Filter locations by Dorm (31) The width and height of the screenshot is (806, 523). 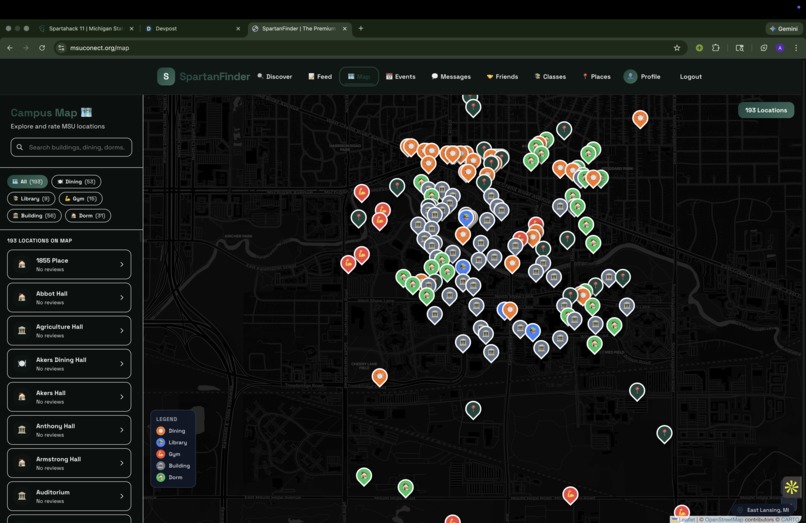tap(88, 215)
